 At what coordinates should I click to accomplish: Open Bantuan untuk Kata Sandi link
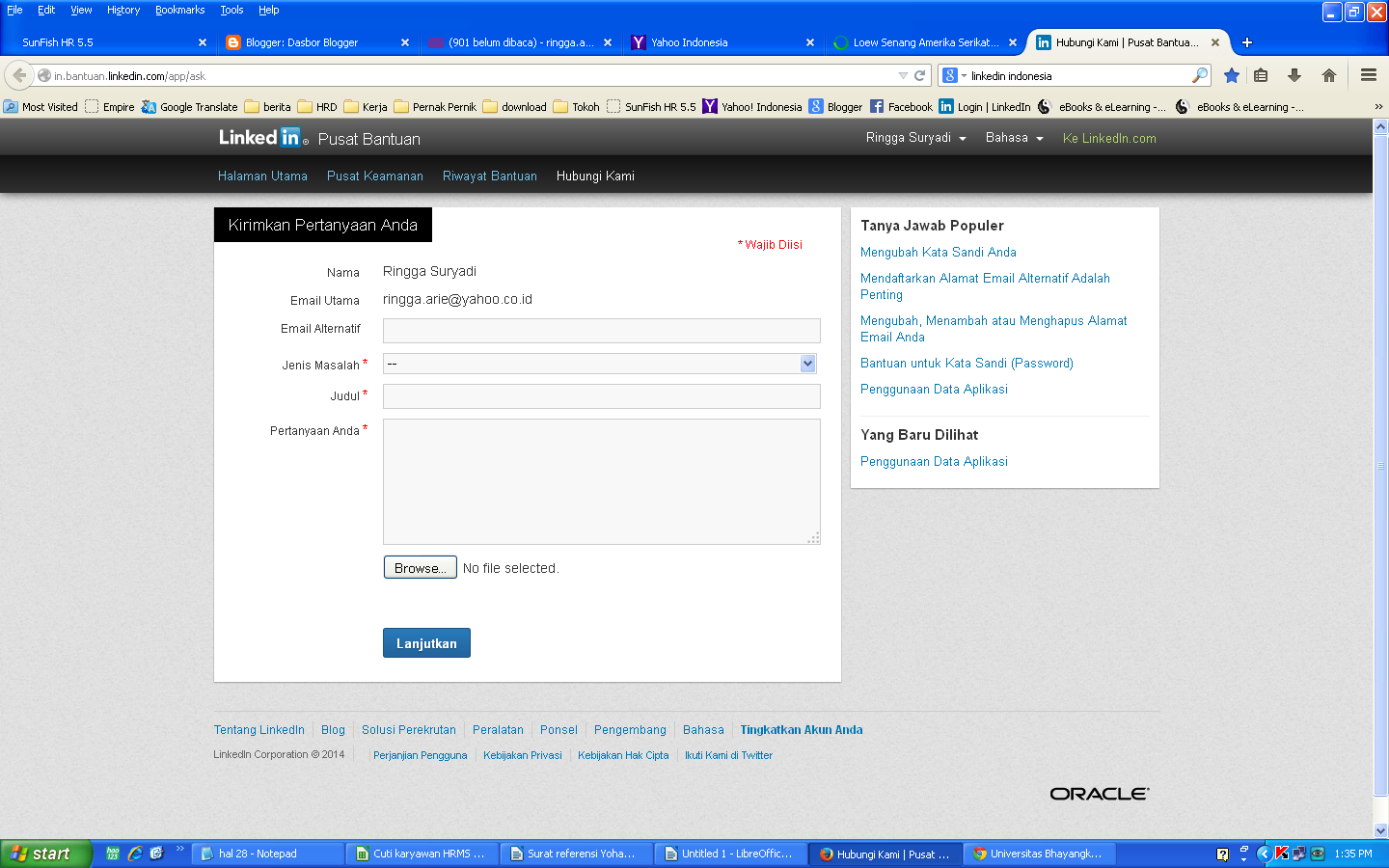pos(967,363)
